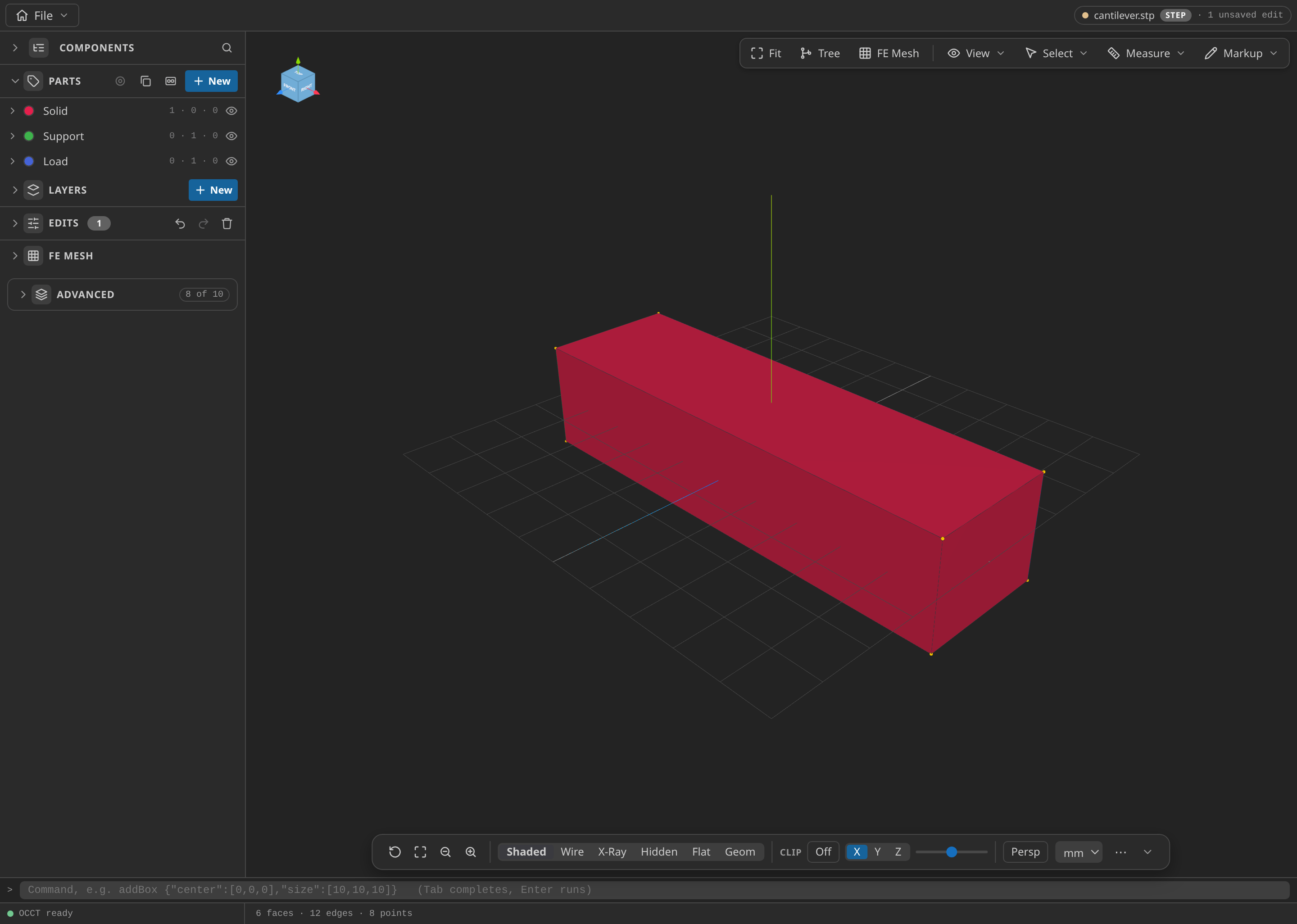Viewport: 1297px width, 924px height.
Task: Click the clip position slider
Action: click(x=951, y=852)
